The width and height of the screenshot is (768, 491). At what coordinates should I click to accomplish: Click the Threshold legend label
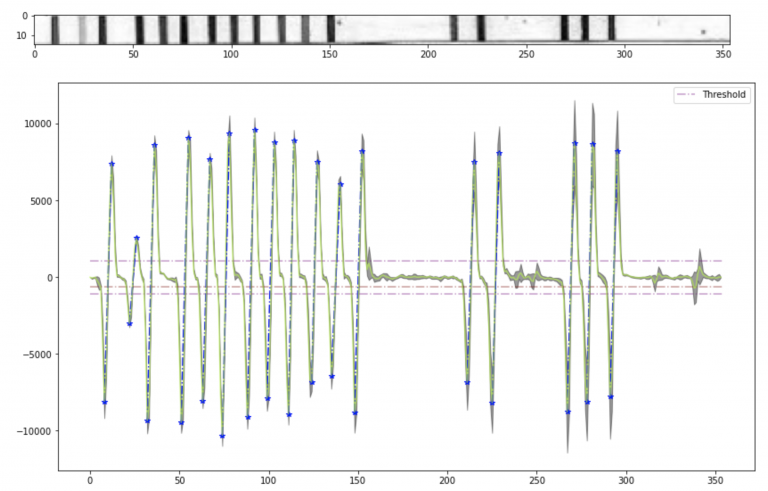pyautogui.click(x=723, y=95)
